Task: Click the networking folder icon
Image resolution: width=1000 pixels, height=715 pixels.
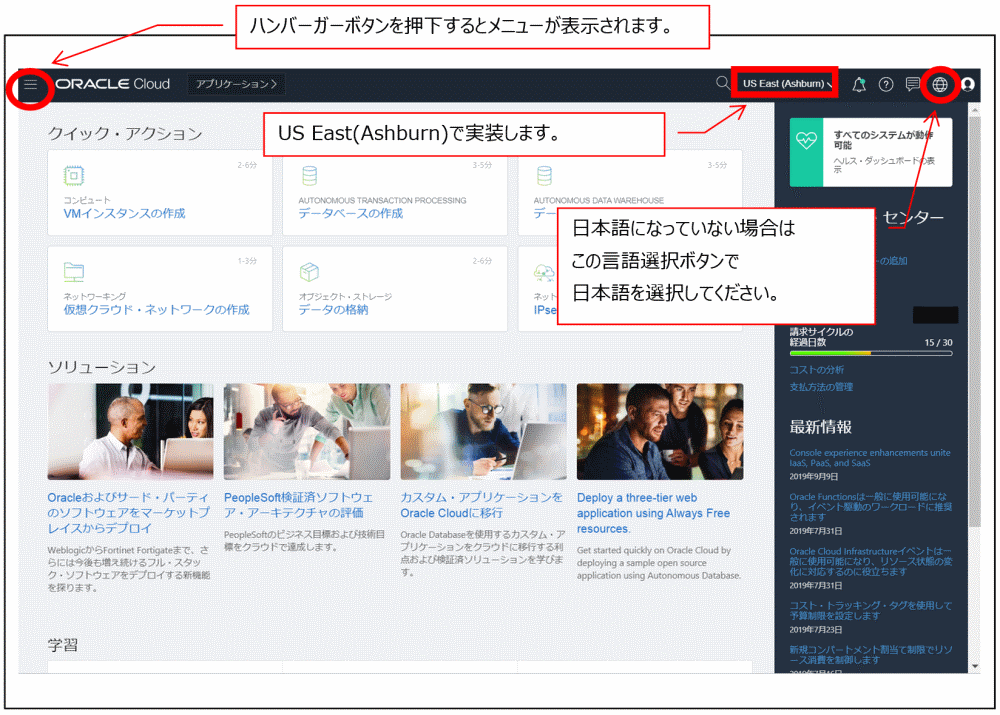Action: tap(74, 272)
